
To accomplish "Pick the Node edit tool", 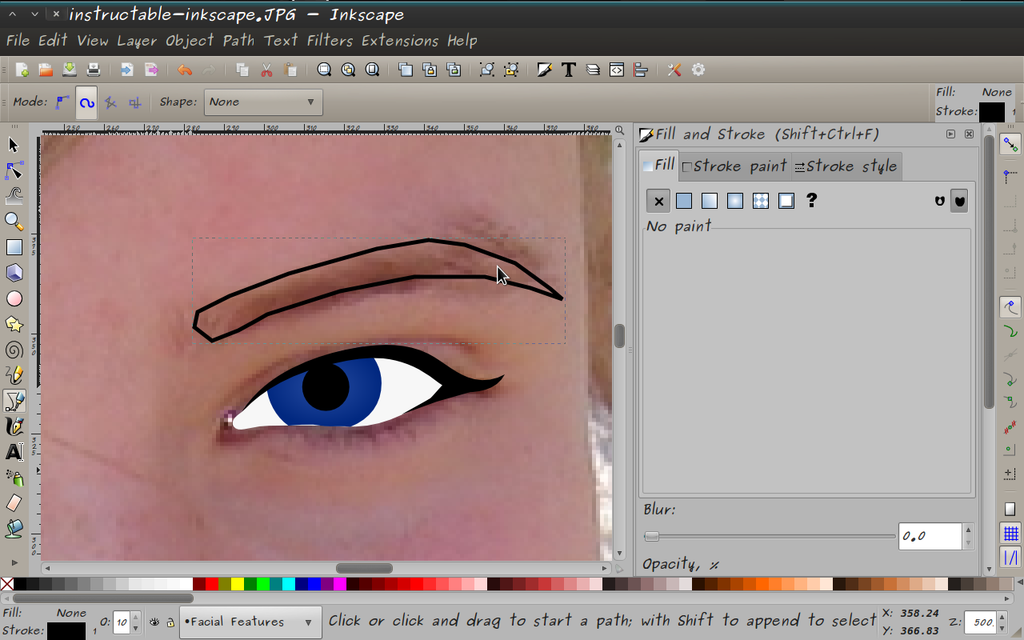I will (x=14, y=170).
